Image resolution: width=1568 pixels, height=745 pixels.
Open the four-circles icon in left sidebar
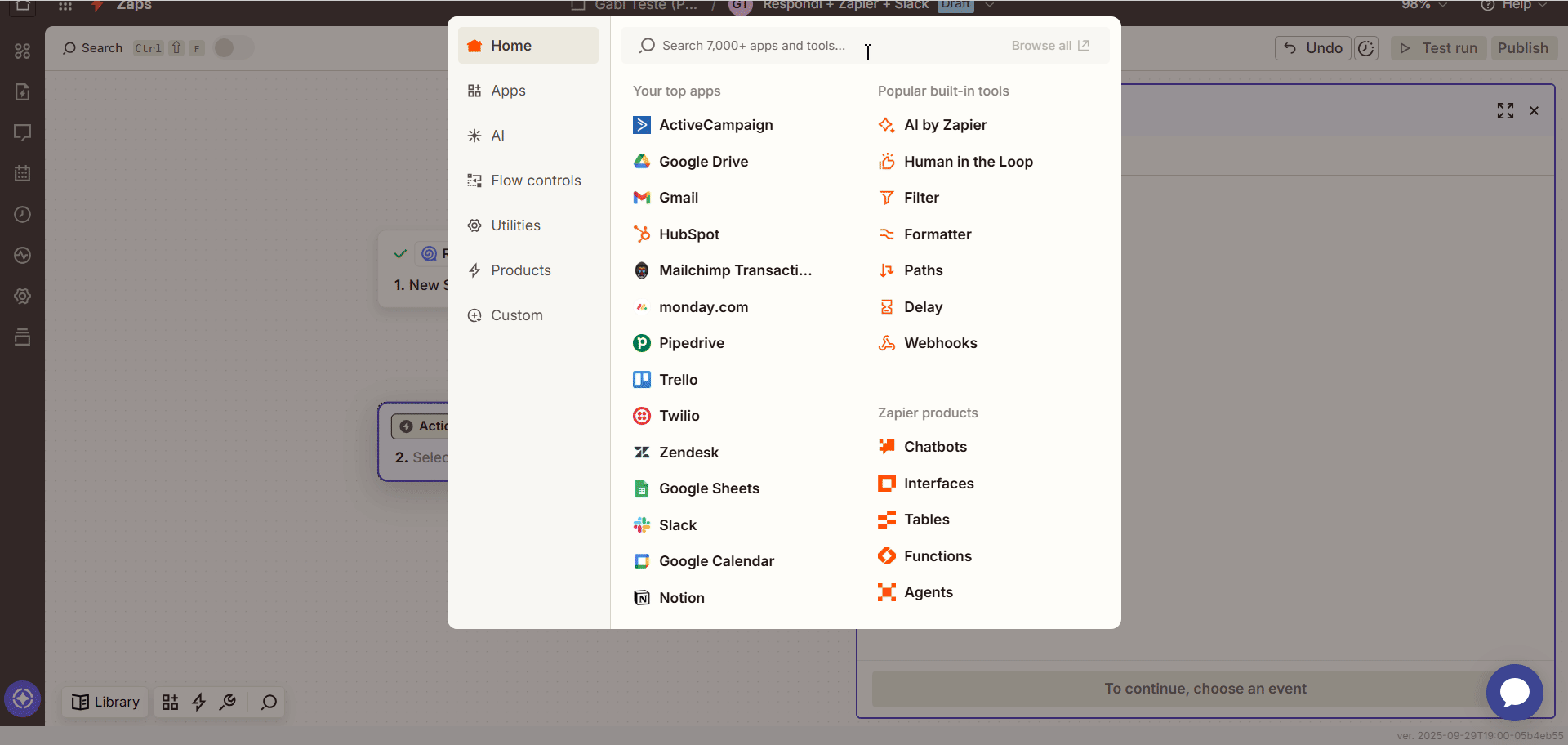click(x=23, y=51)
